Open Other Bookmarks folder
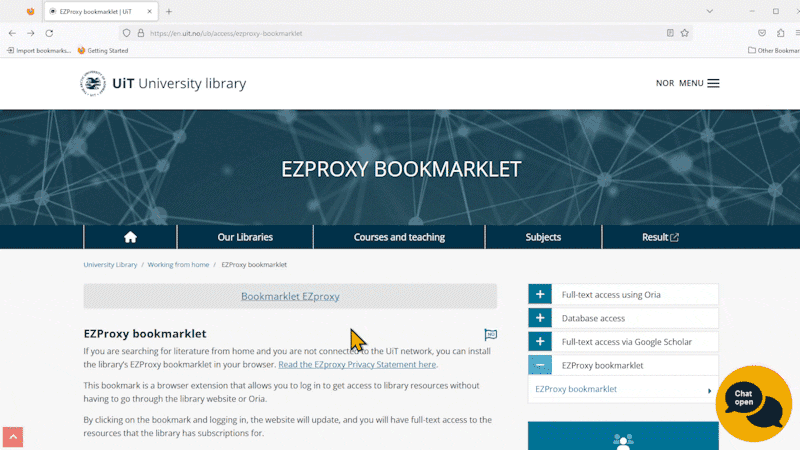This screenshot has width=800, height=450. 774,51
